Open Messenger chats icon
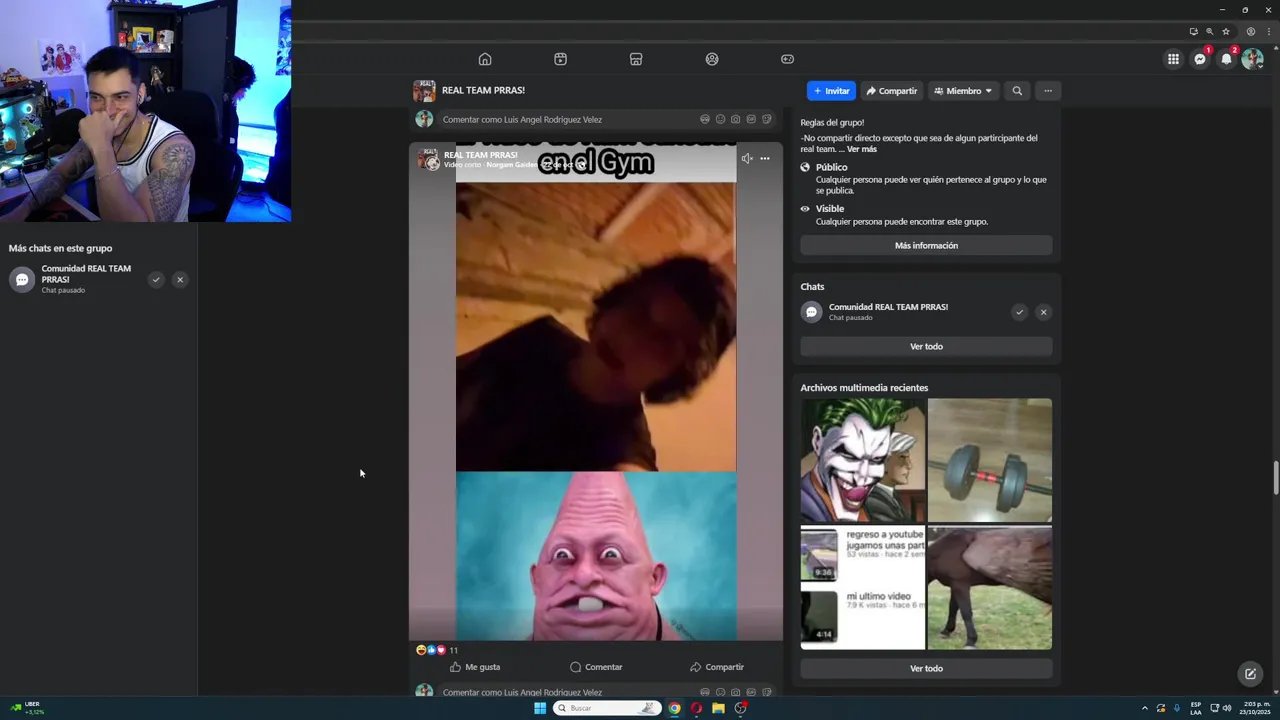This screenshot has width=1280, height=720. coord(1200,59)
